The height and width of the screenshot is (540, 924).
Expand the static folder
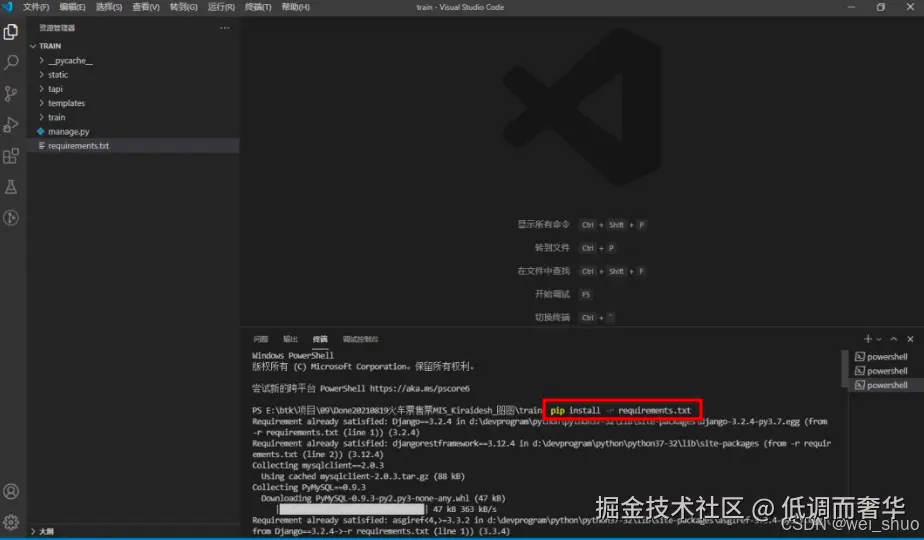[133, 75]
